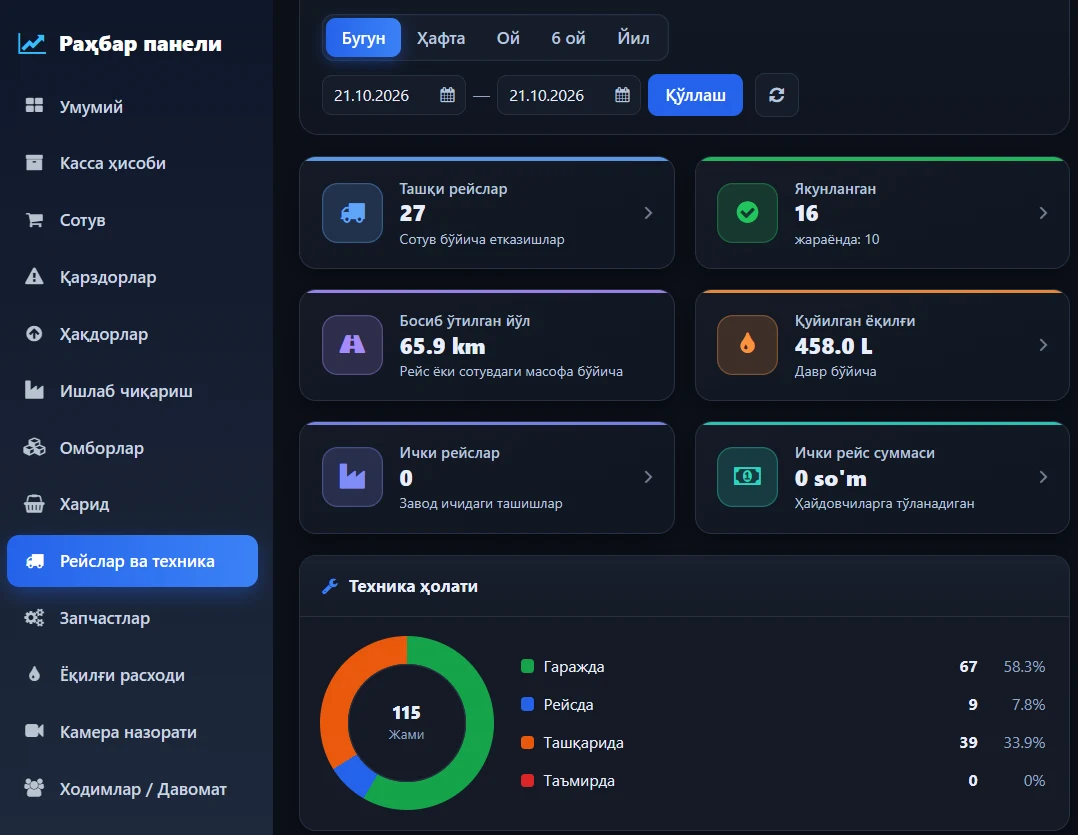Viewport: 1078px width, 835px height.
Task: Open Ёқилғи расходи page
Action: coord(132,675)
